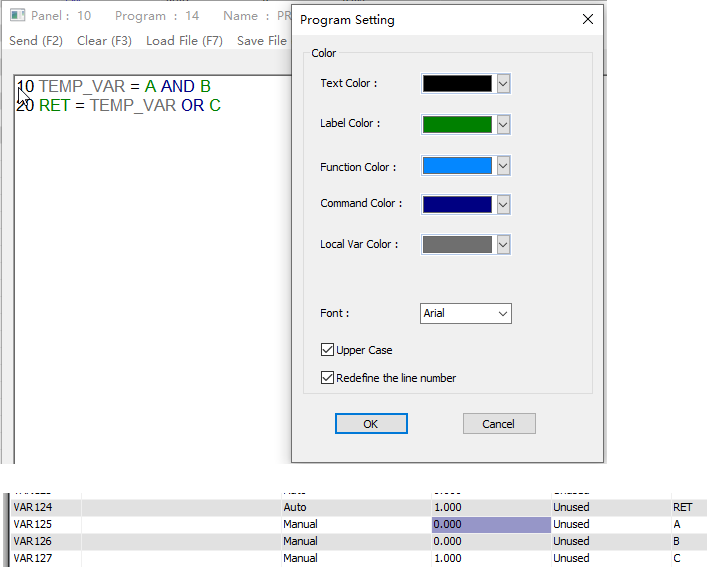
Task: Click the Manual mode cell for VAR126
Action: 300,541
